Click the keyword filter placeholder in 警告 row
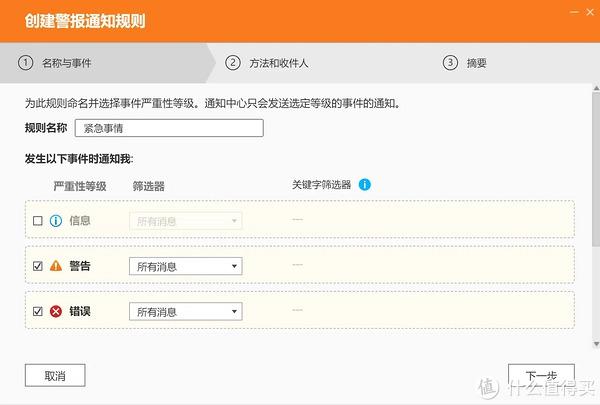 coord(297,266)
